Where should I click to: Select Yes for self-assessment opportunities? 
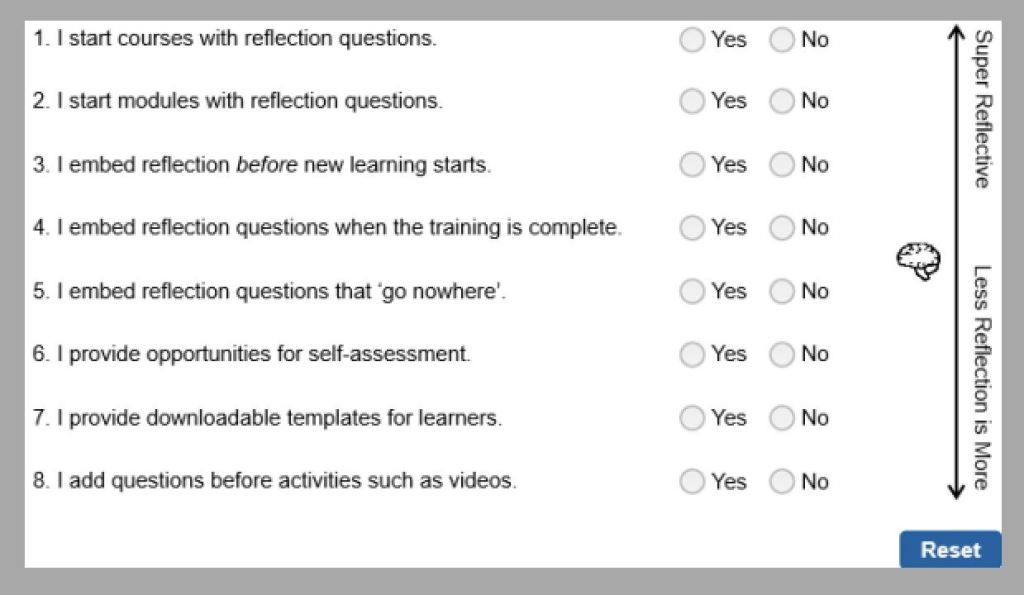click(692, 354)
